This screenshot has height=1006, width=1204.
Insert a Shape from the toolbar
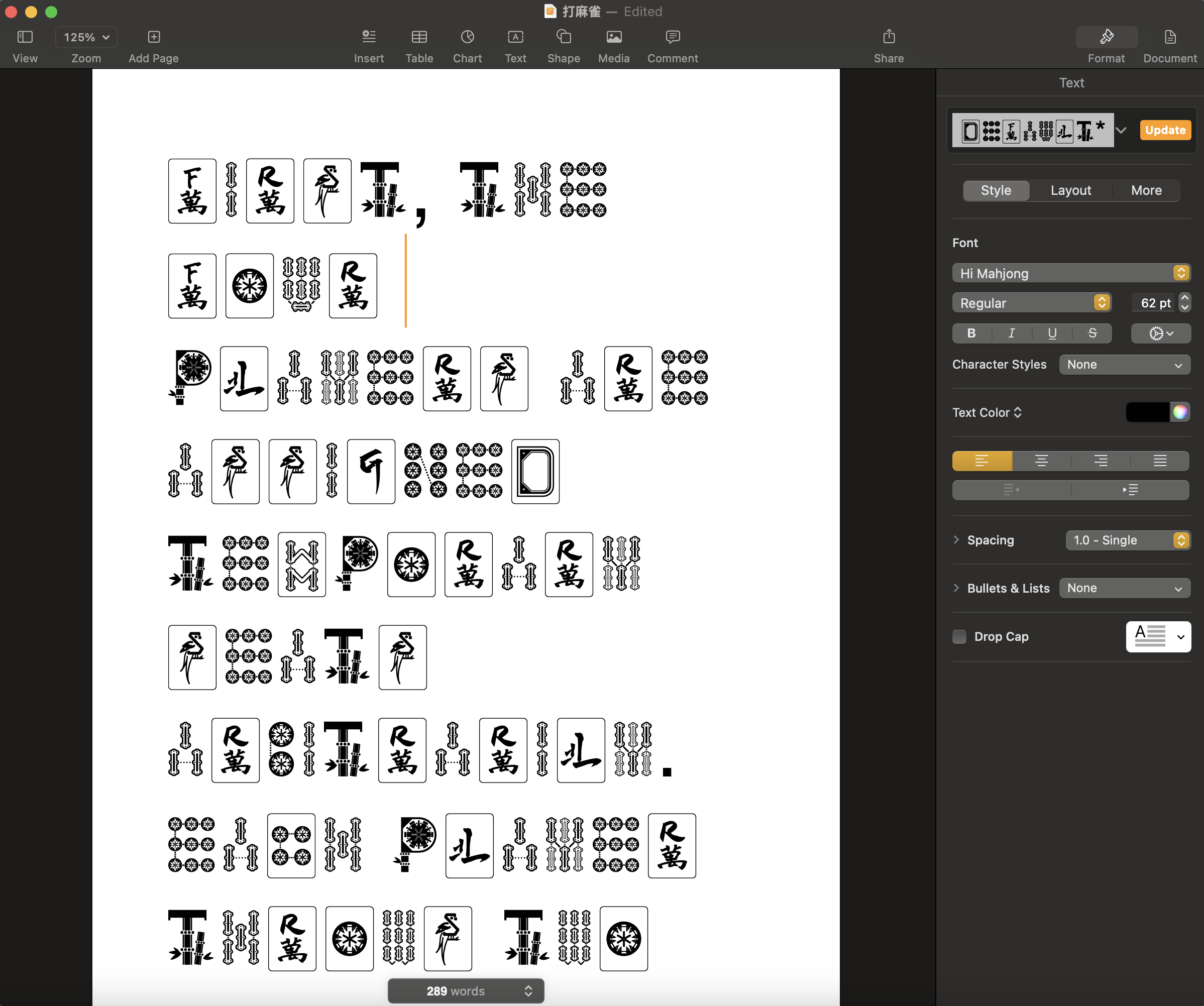[x=564, y=46]
